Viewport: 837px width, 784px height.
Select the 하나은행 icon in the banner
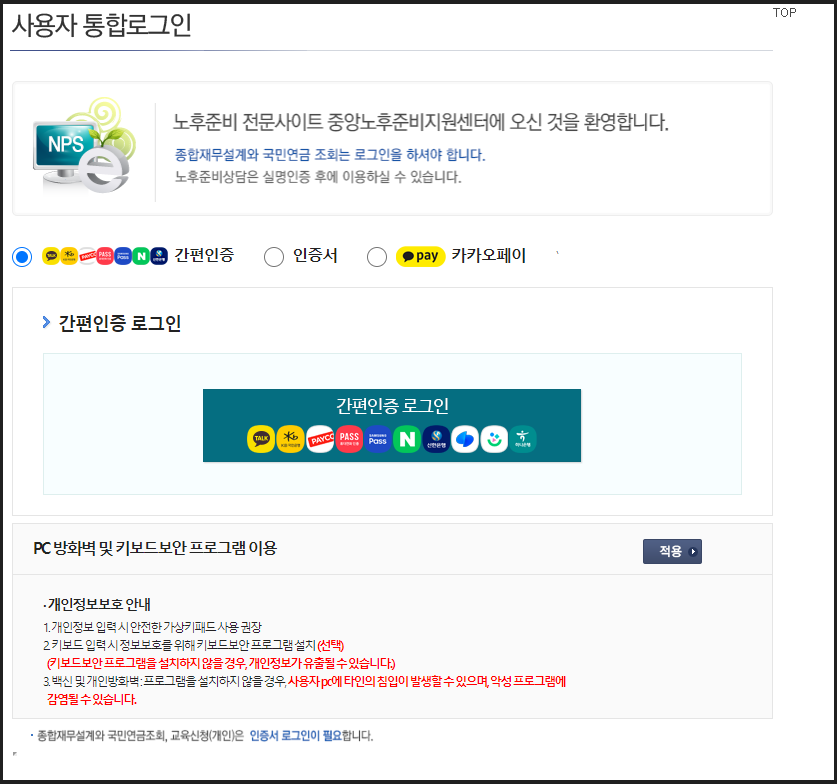click(523, 438)
